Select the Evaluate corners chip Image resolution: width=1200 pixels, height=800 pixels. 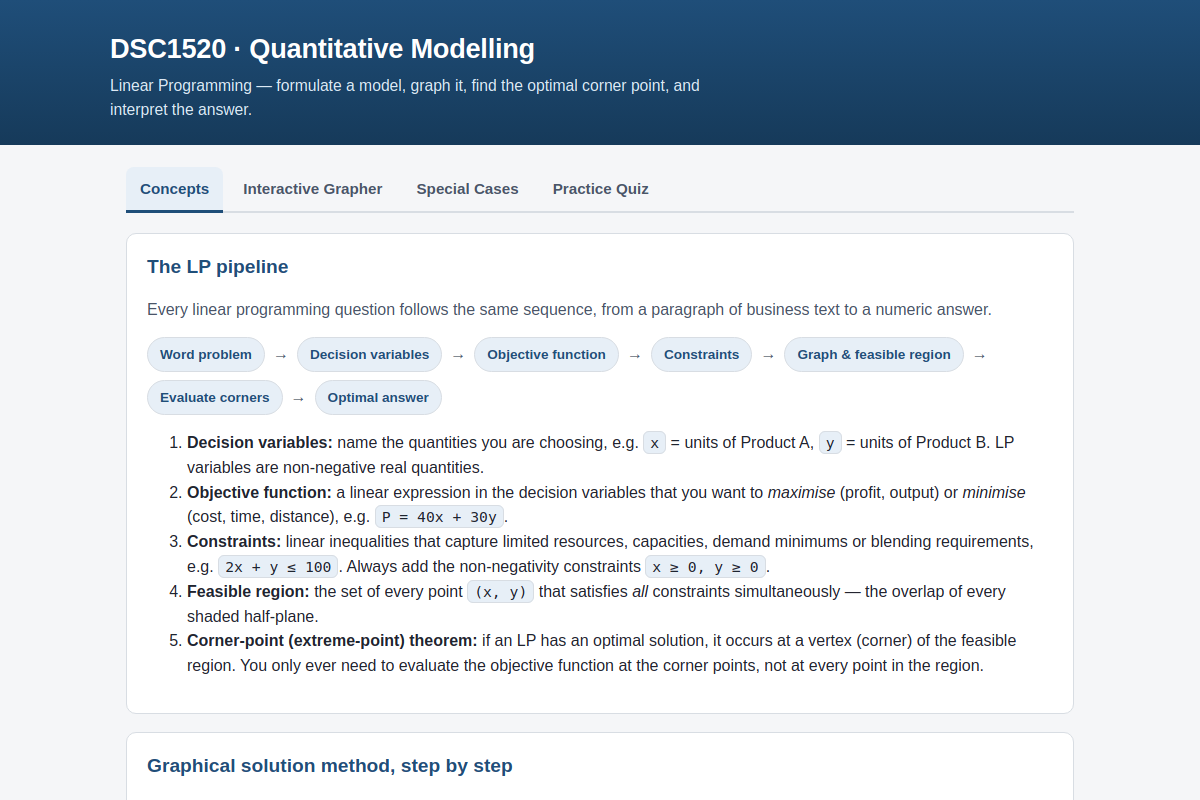click(x=215, y=398)
